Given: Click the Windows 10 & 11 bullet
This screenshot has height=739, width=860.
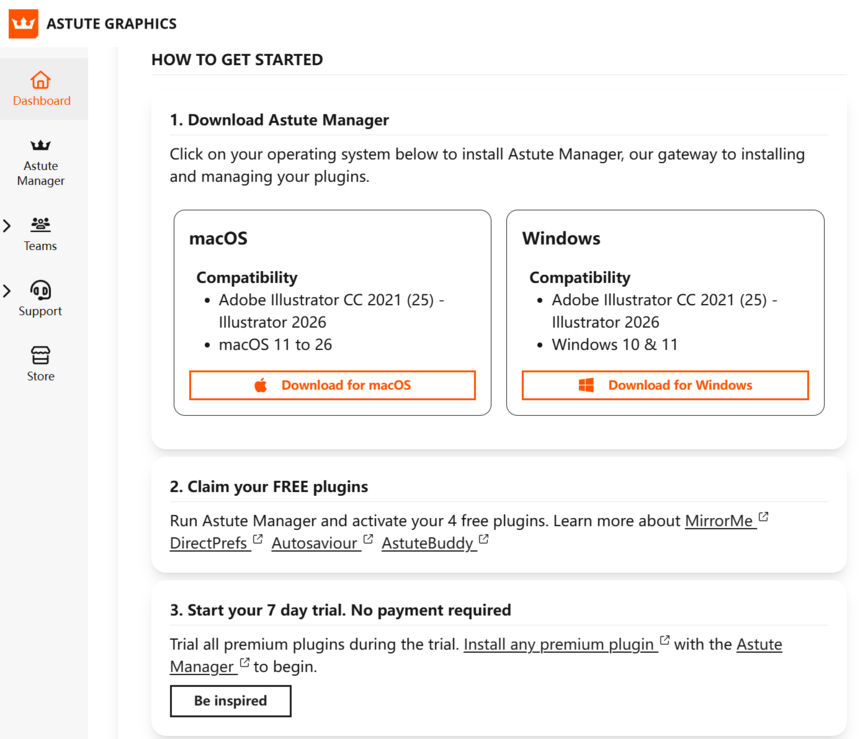Looking at the screenshot, I should point(615,345).
